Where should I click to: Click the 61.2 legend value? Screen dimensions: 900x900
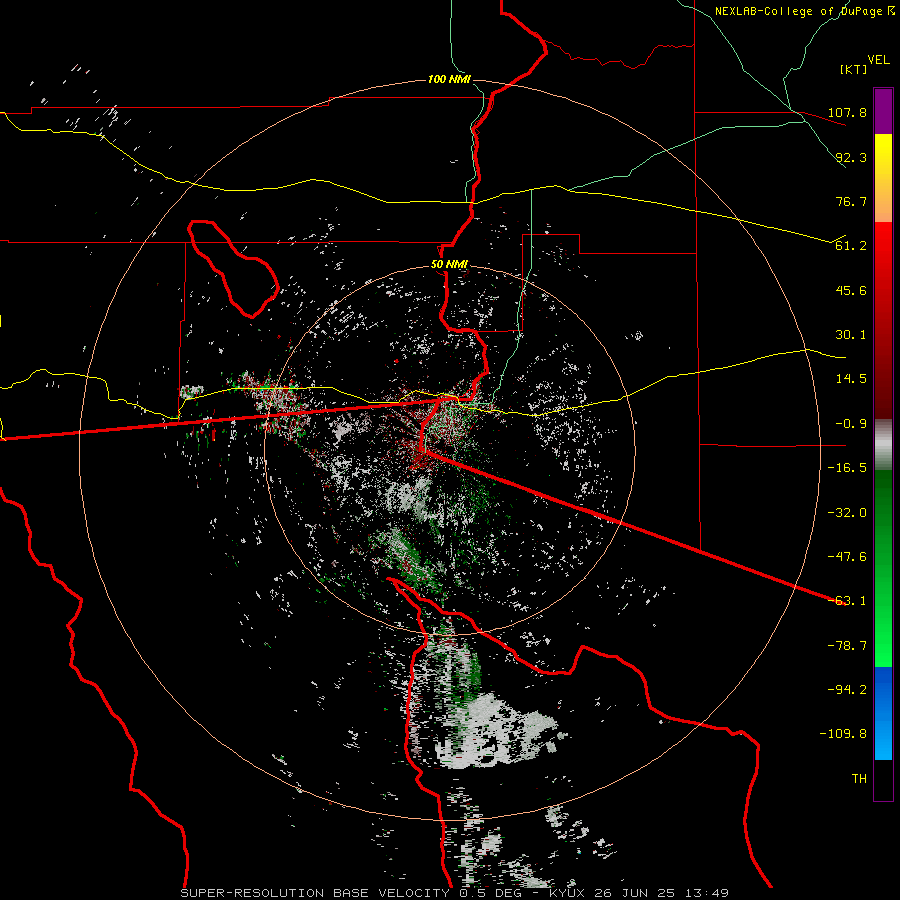pos(851,246)
